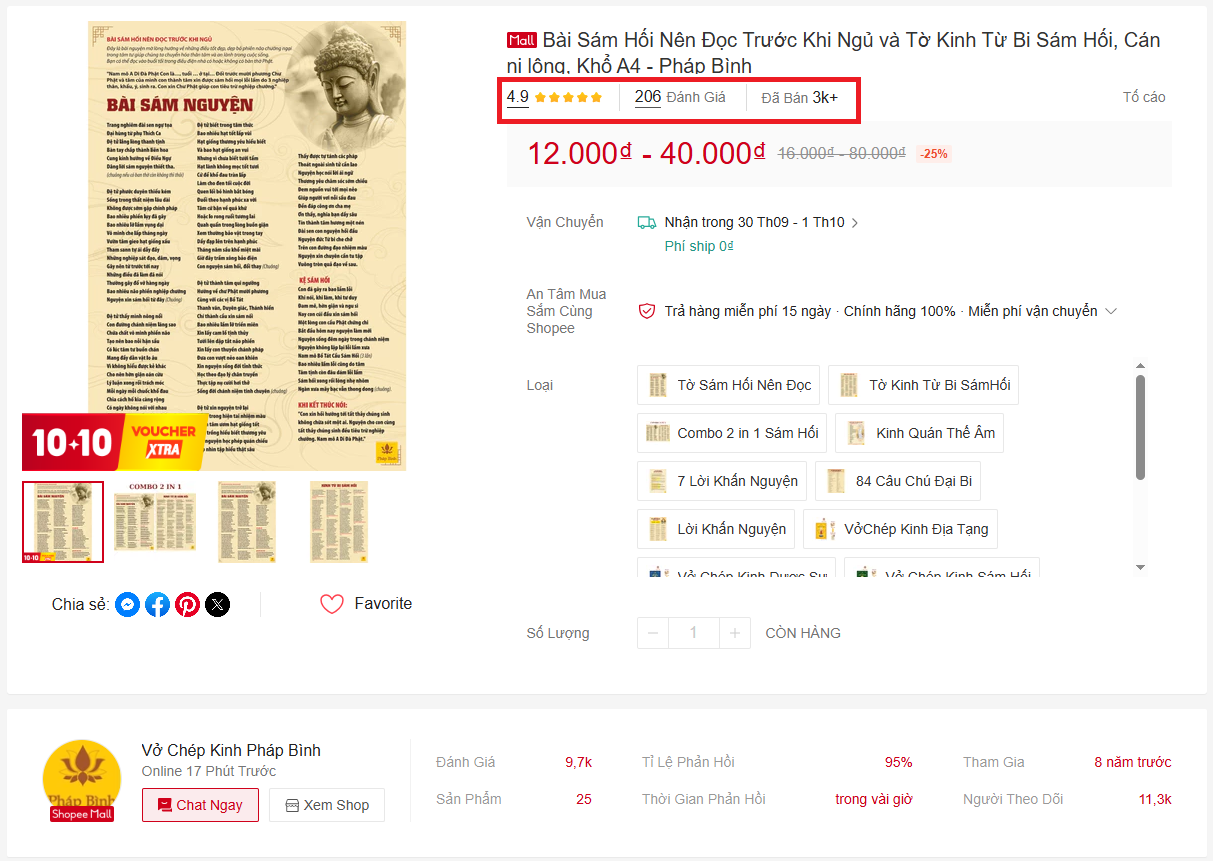Viewport: 1213px width, 861px height.
Task: Click the Favorite heart icon
Action: click(x=332, y=604)
